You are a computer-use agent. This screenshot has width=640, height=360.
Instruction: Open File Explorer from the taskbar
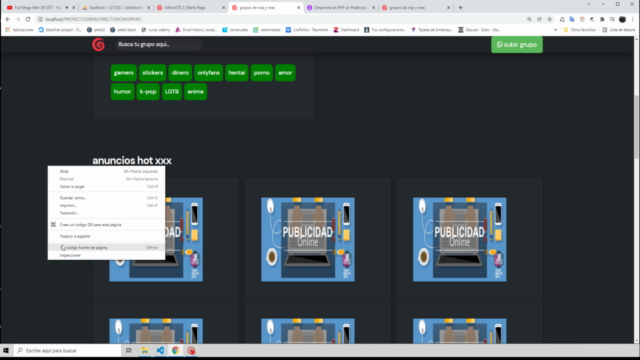(x=144, y=351)
